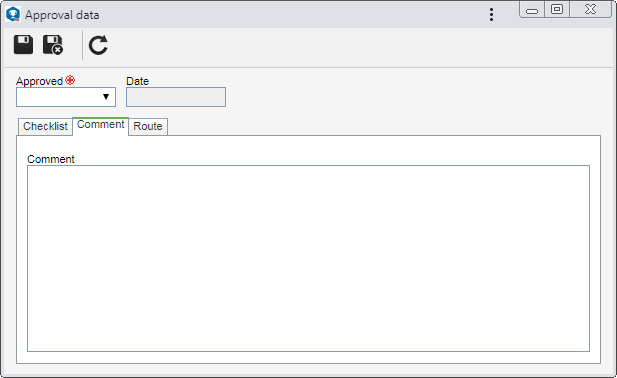This screenshot has width=617, height=378.
Task: Save the approval data with floppy icon
Action: click(23, 44)
